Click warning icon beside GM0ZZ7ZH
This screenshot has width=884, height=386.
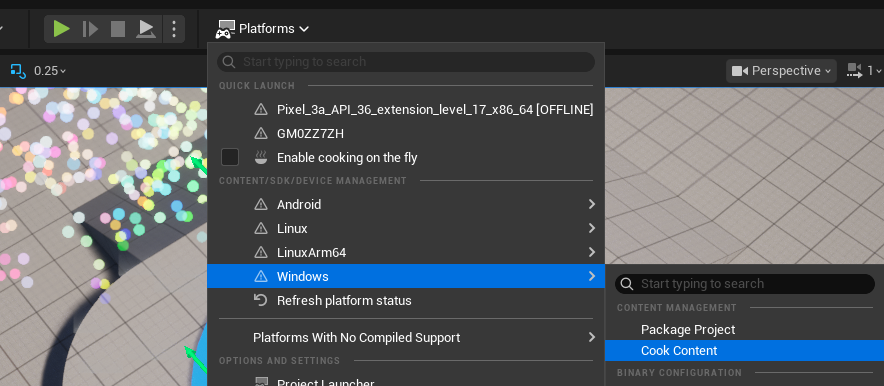(260, 134)
